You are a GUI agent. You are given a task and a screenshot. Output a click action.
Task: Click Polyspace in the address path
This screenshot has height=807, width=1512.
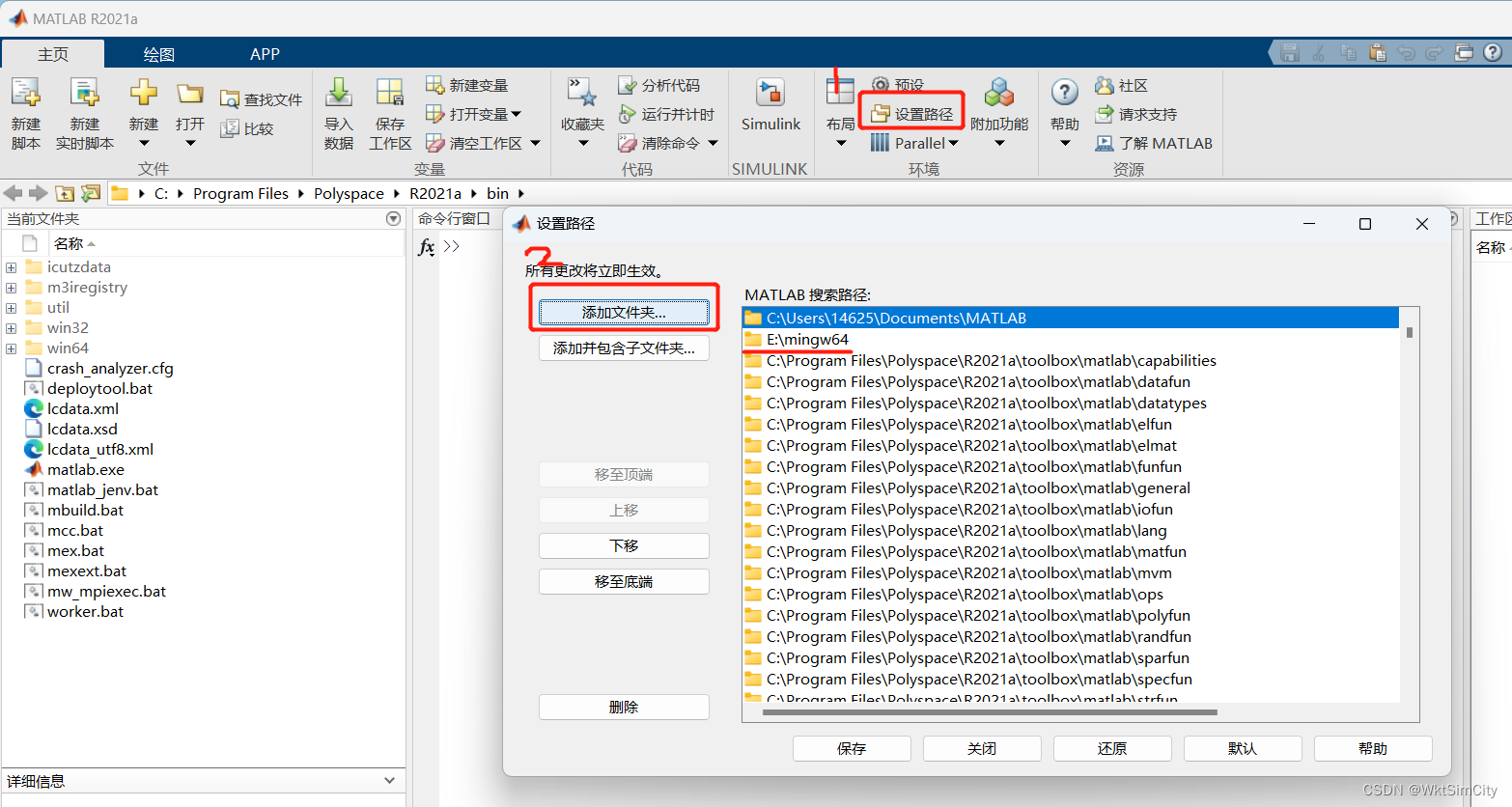point(349,193)
